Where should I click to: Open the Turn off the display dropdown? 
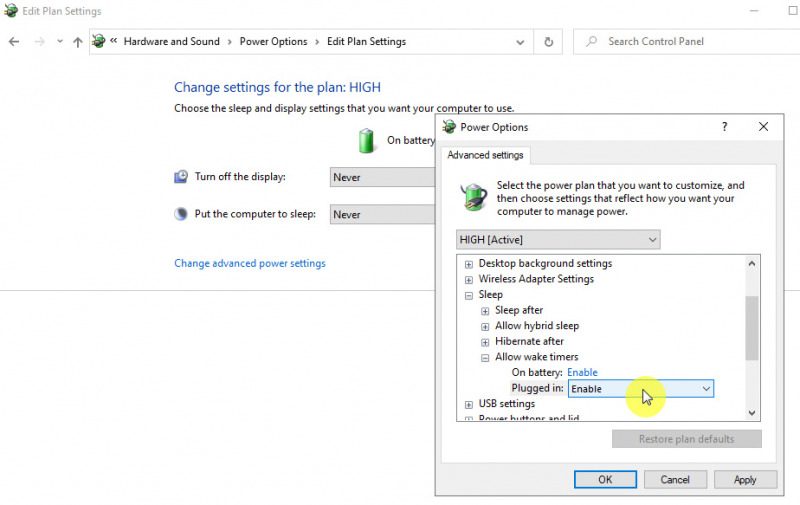[383, 177]
